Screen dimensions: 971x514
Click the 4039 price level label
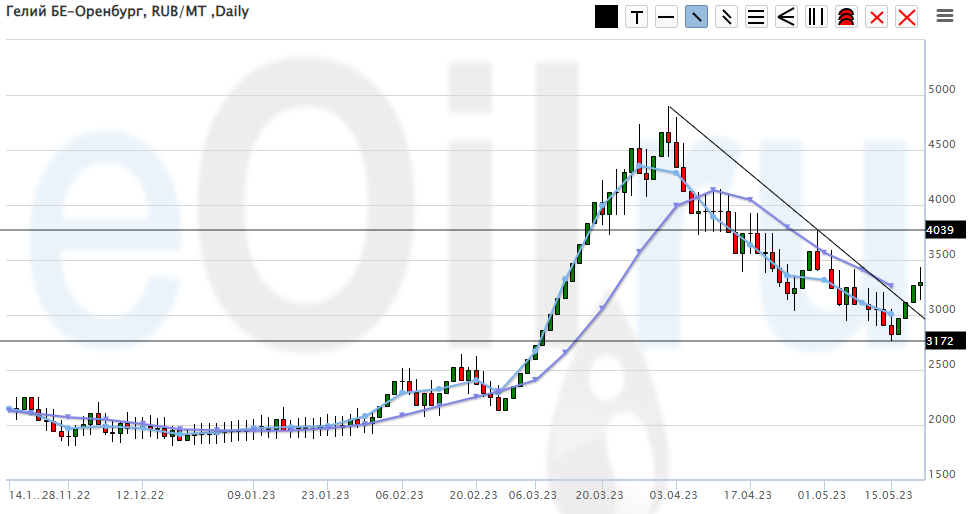tap(940, 230)
